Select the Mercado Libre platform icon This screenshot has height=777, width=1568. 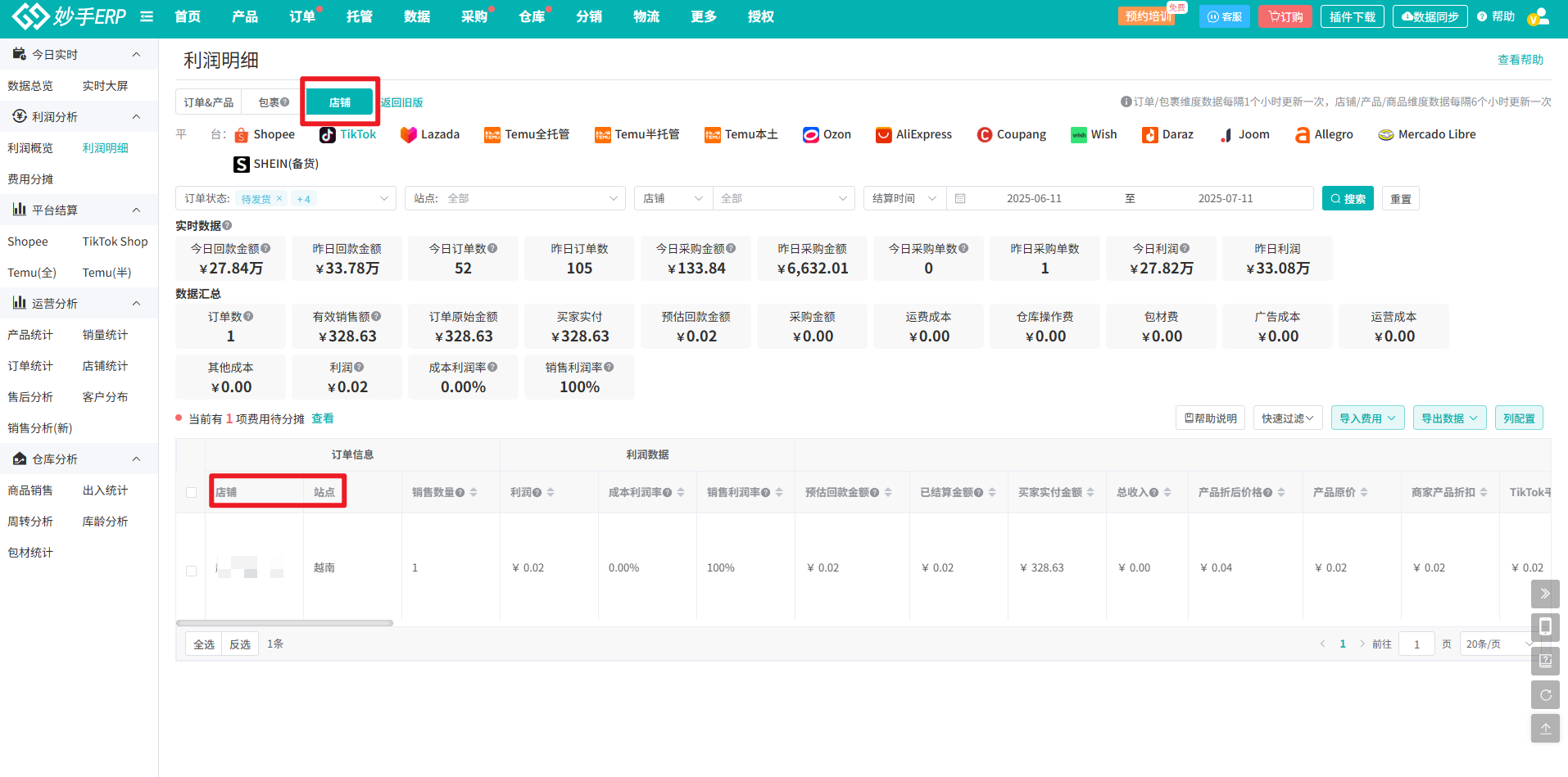point(1386,135)
